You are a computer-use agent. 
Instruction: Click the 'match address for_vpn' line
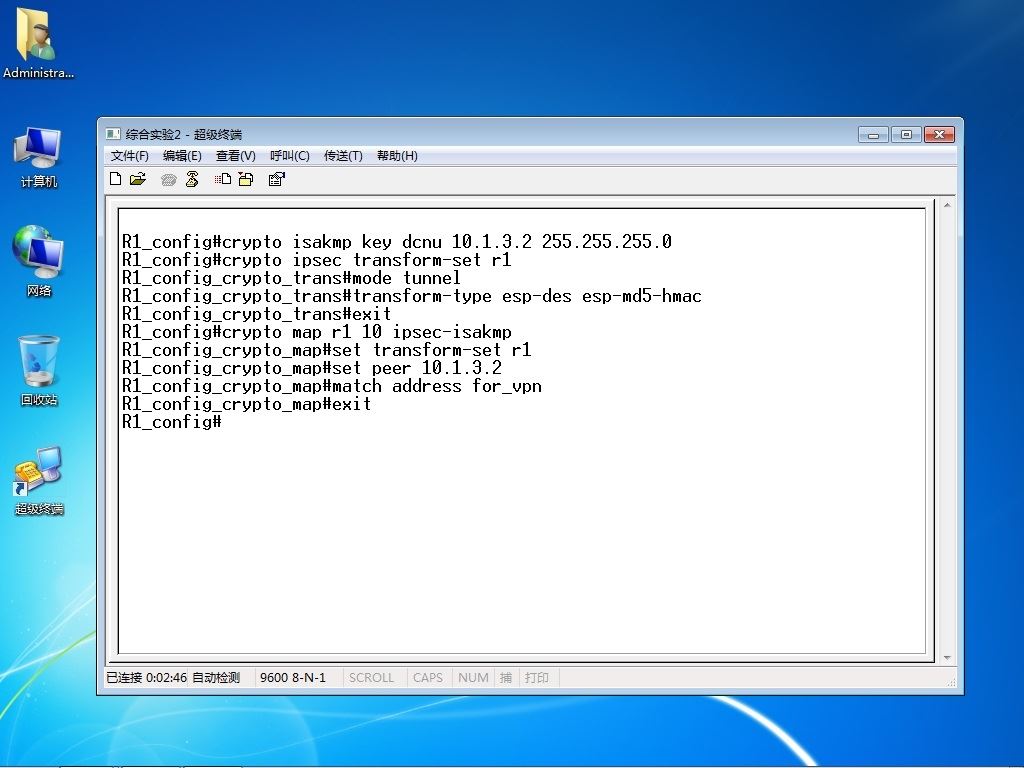point(332,386)
